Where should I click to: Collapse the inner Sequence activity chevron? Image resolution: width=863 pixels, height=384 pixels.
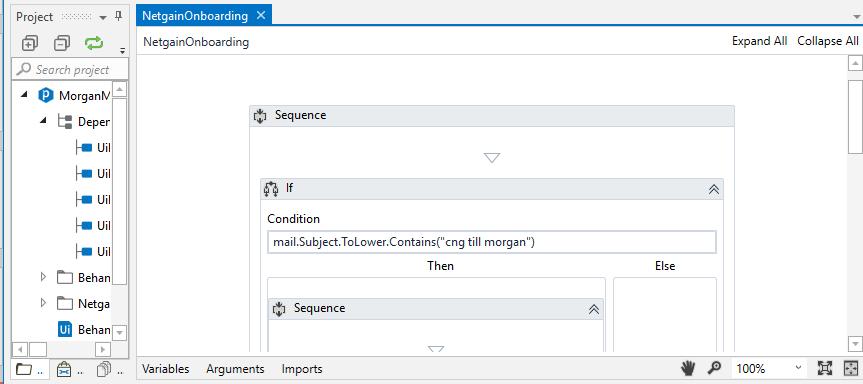tap(594, 309)
